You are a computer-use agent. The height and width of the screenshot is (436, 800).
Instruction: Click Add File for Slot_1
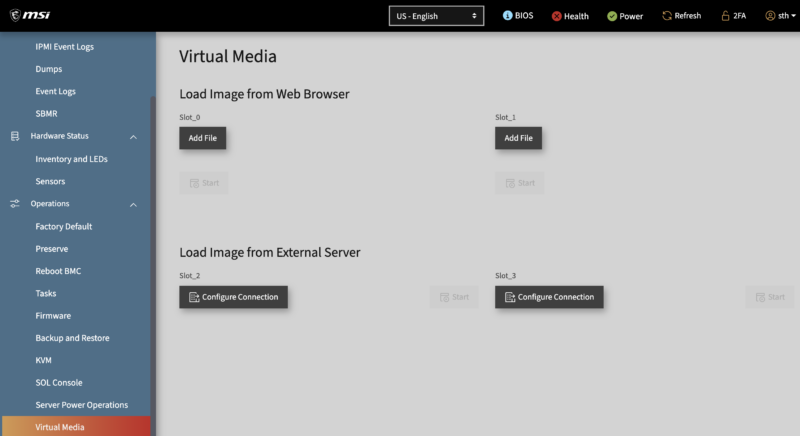click(518, 138)
